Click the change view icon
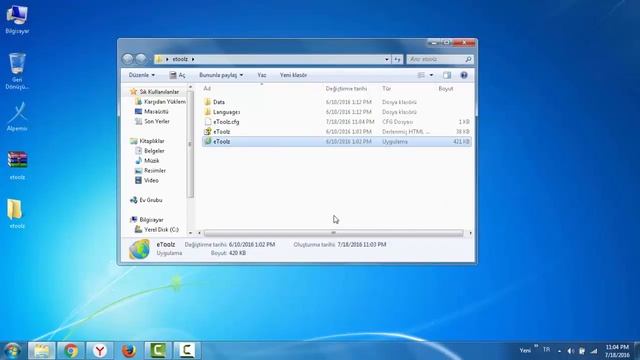Viewport: 640px width, 360px height. coord(421,75)
